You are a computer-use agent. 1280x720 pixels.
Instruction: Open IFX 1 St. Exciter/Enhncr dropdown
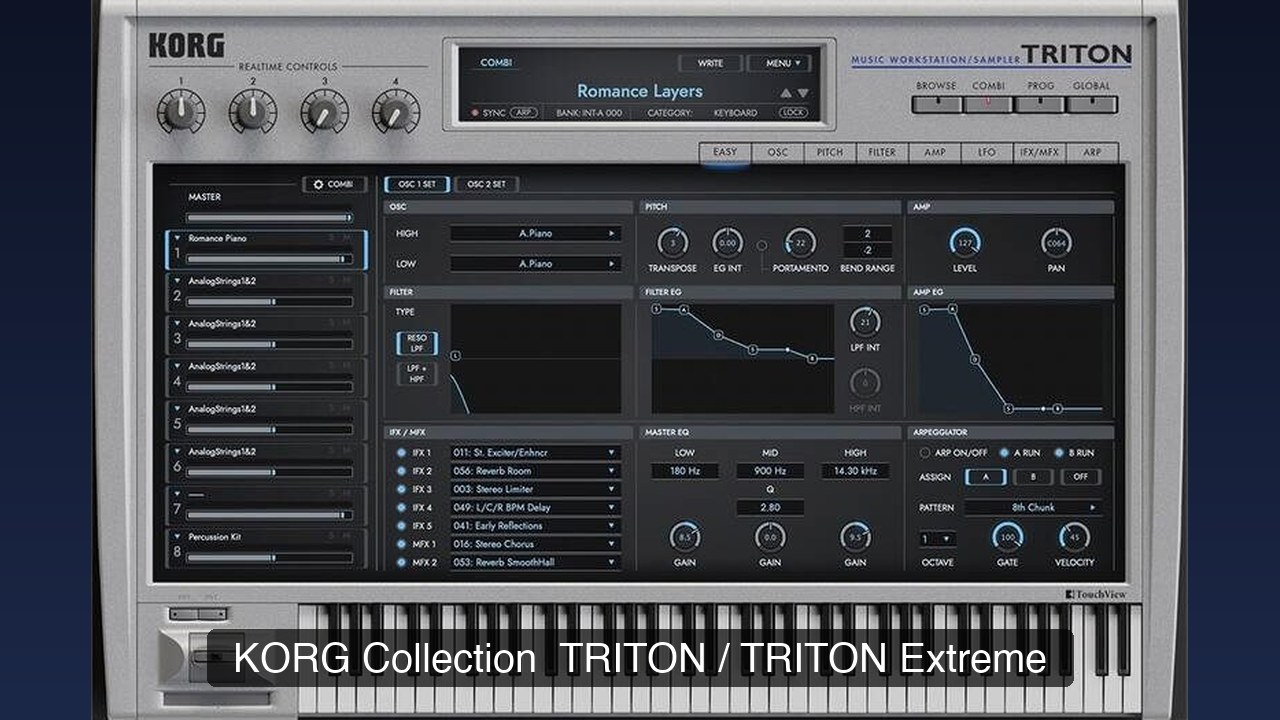[x=535, y=453]
